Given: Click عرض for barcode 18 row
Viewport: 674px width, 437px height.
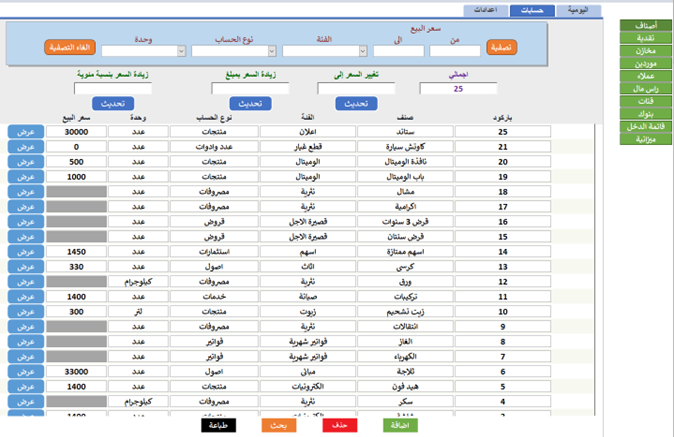Looking at the screenshot, I should pyautogui.click(x=26, y=192).
